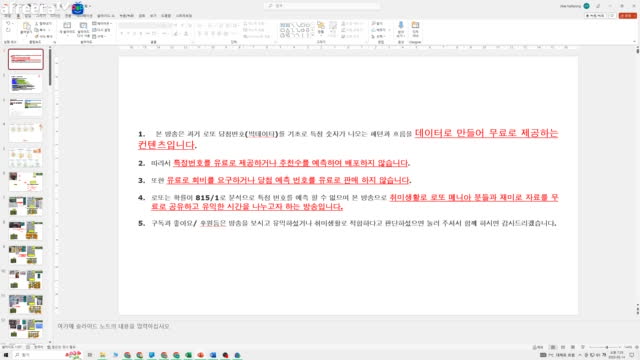Image resolution: width=640 pixels, height=360 pixels.
Task: Click the Copy icon in clipboard group
Action: point(36,30)
